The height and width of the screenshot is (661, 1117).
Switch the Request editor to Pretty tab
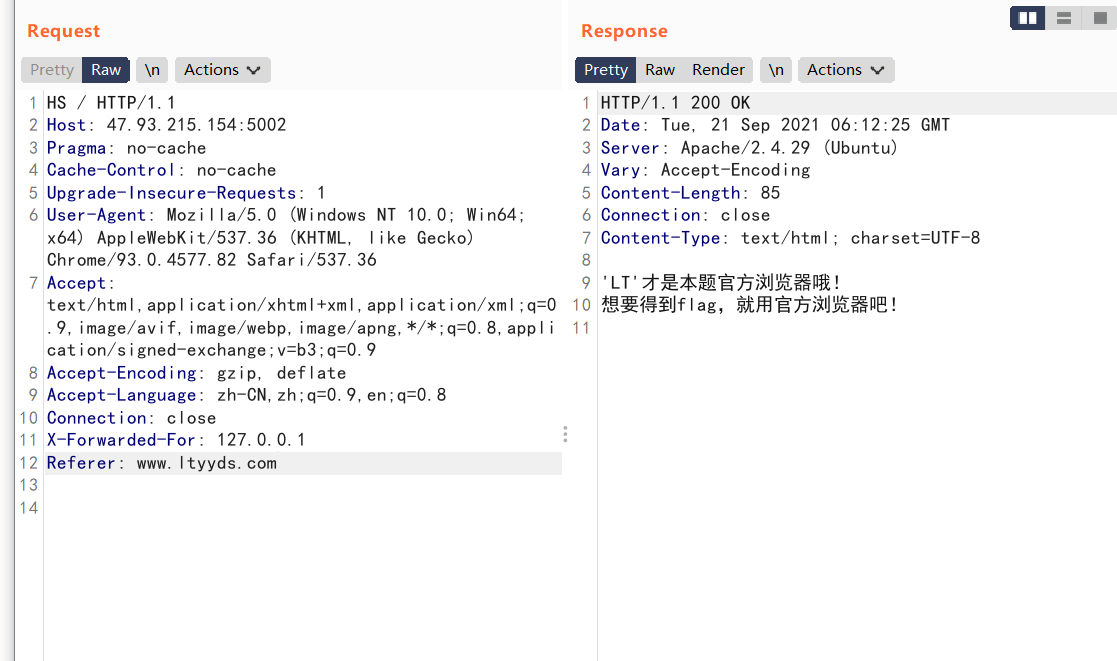pyautogui.click(x=50, y=70)
